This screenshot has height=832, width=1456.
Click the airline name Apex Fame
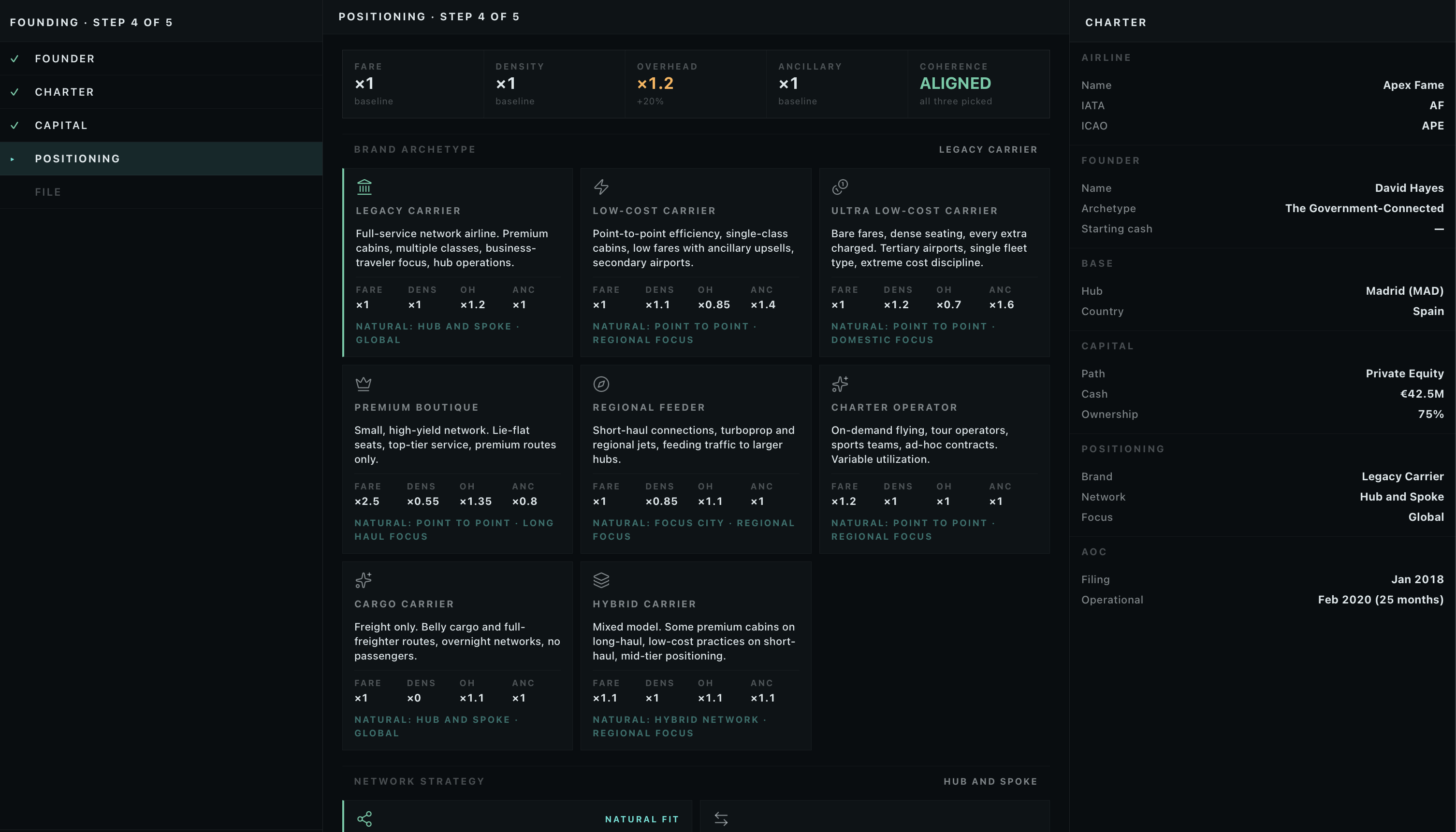1413,85
